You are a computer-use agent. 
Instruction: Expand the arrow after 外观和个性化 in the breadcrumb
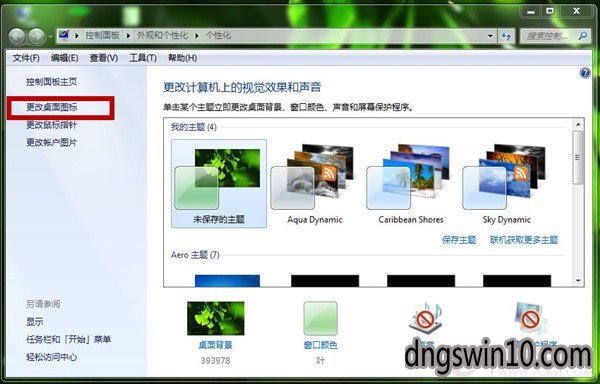(197, 36)
